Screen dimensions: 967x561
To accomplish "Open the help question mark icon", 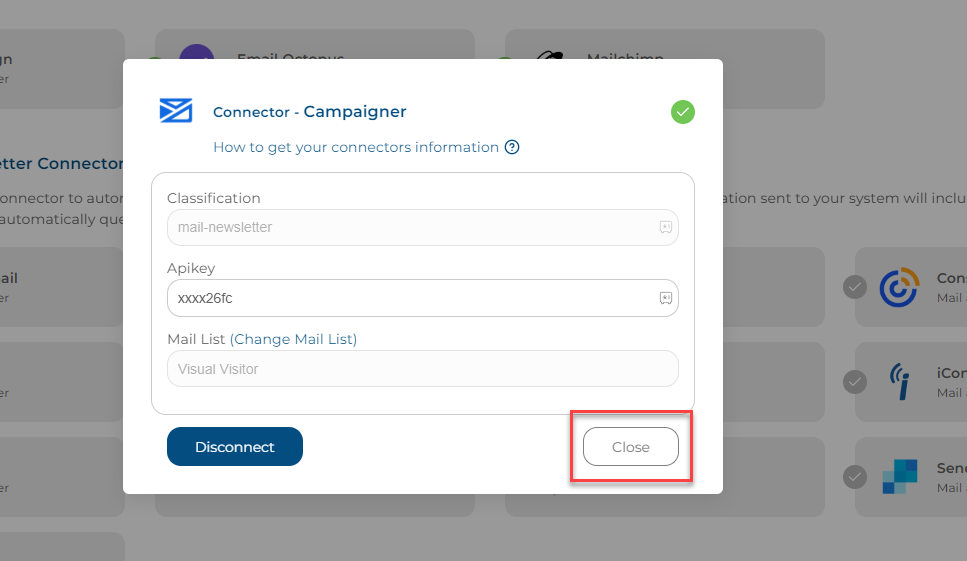I will tap(512, 147).
